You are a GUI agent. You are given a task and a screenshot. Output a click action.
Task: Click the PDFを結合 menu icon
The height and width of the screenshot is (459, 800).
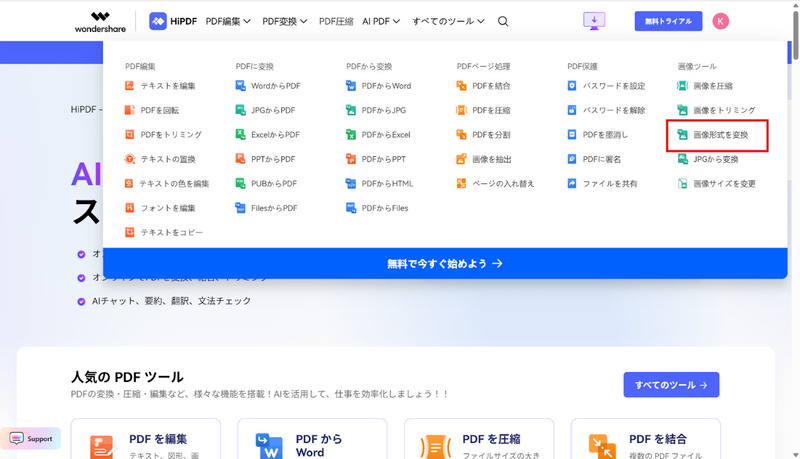pos(461,86)
